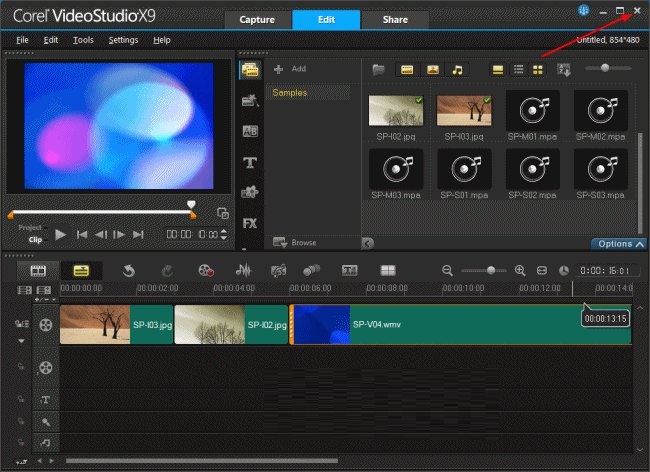650x472 pixels.
Task: Open the sort clips in library menu
Action: (x=564, y=70)
